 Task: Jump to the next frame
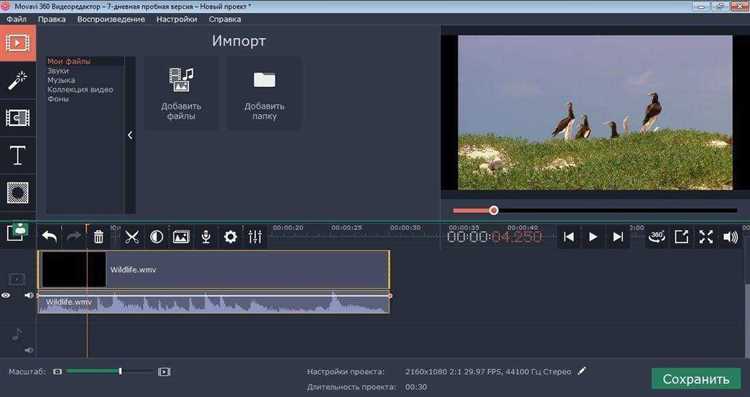pos(618,237)
